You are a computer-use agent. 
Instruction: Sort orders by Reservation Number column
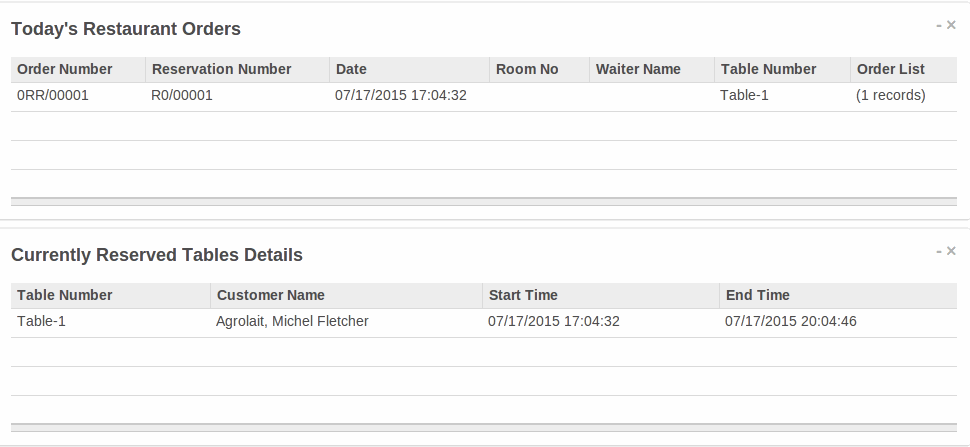click(221, 69)
